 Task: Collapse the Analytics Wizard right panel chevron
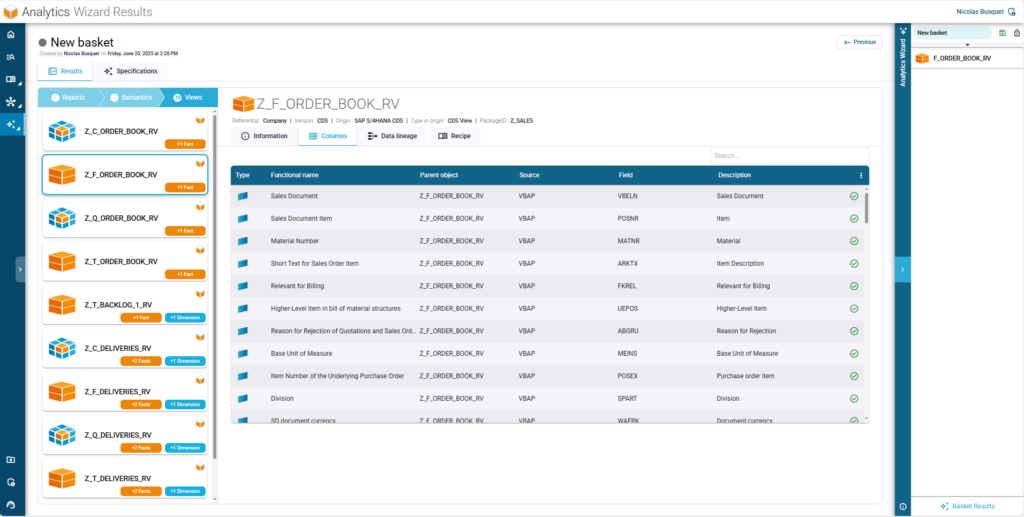click(902, 269)
